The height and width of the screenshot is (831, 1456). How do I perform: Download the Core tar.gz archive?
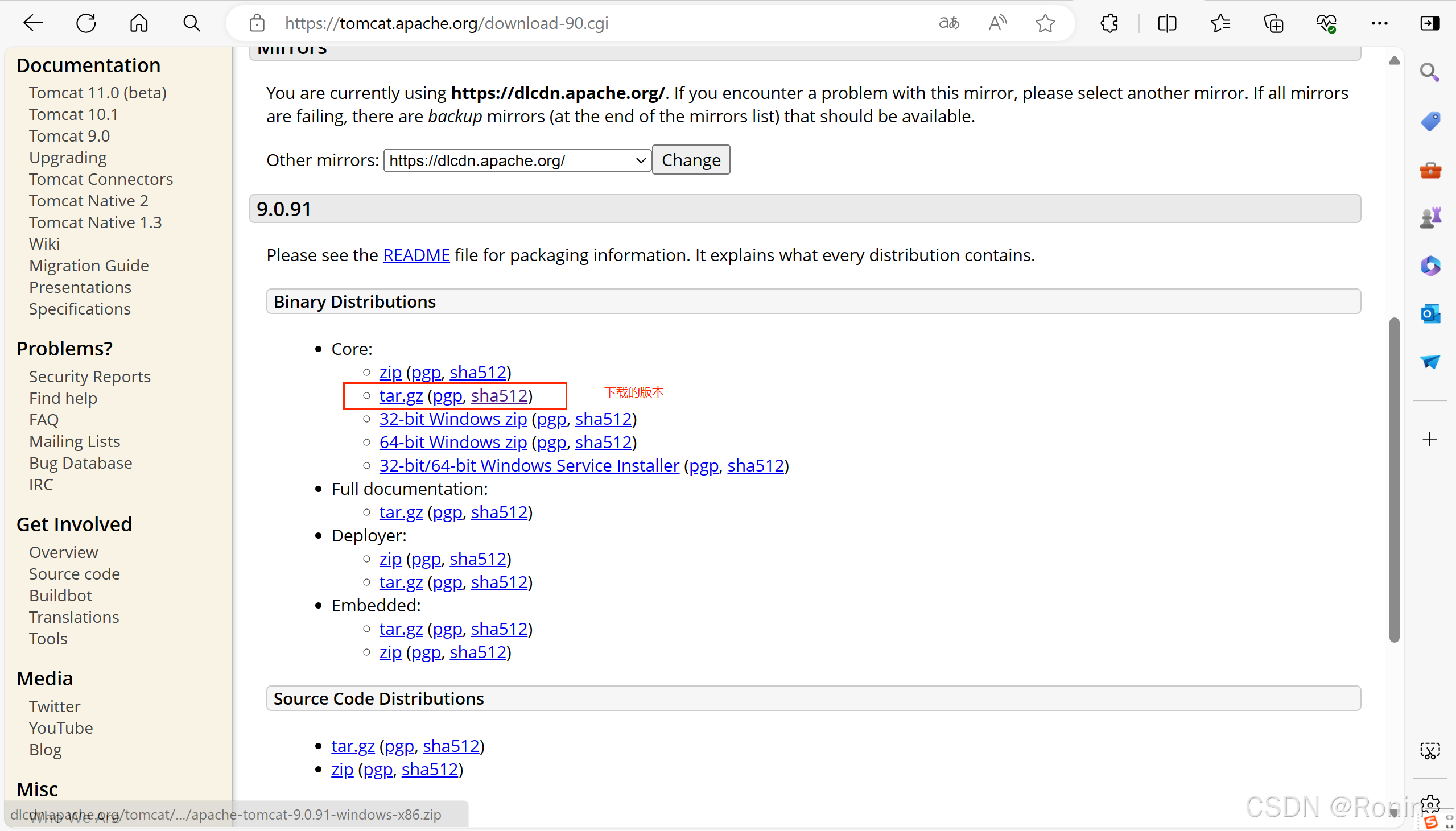click(x=400, y=395)
